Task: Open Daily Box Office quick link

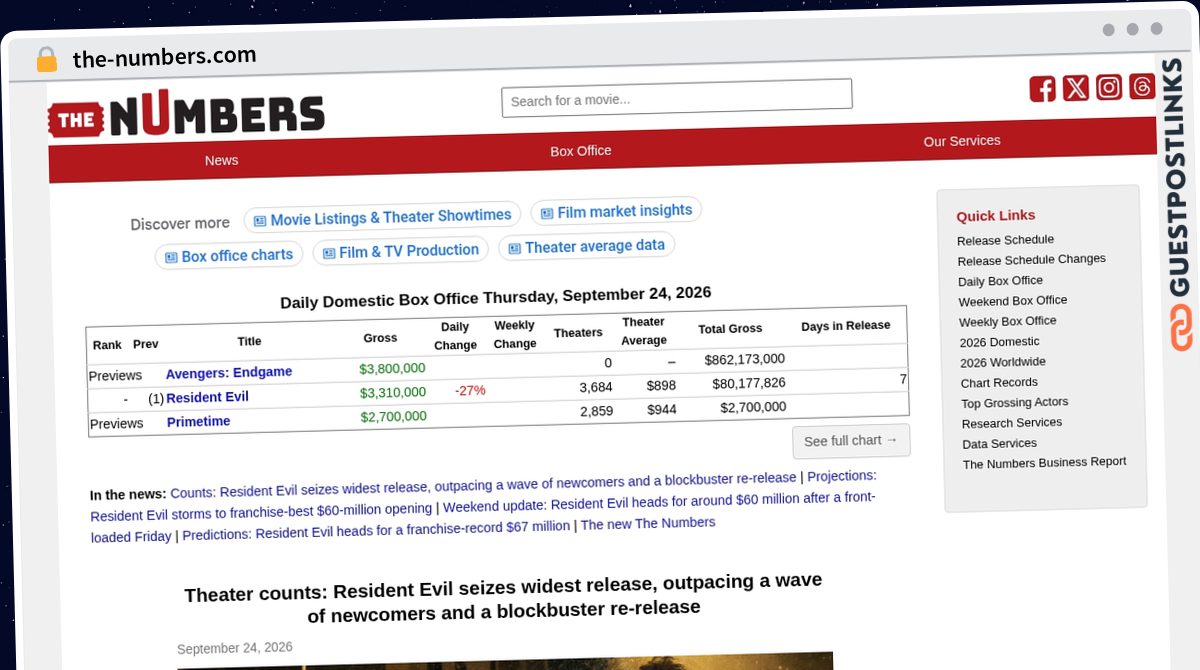Action: coord(1000,281)
